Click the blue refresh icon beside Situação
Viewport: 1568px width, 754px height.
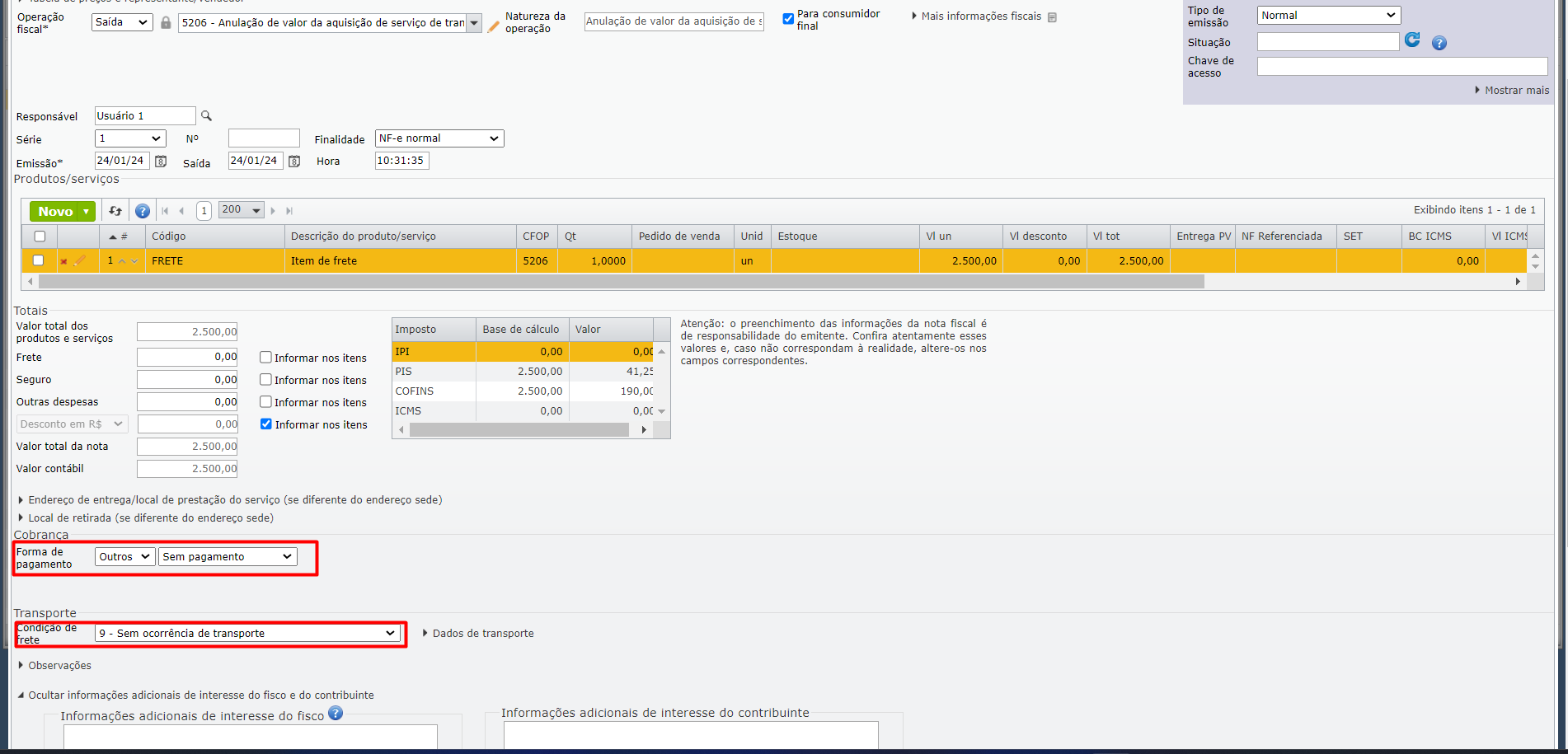click(x=1412, y=40)
